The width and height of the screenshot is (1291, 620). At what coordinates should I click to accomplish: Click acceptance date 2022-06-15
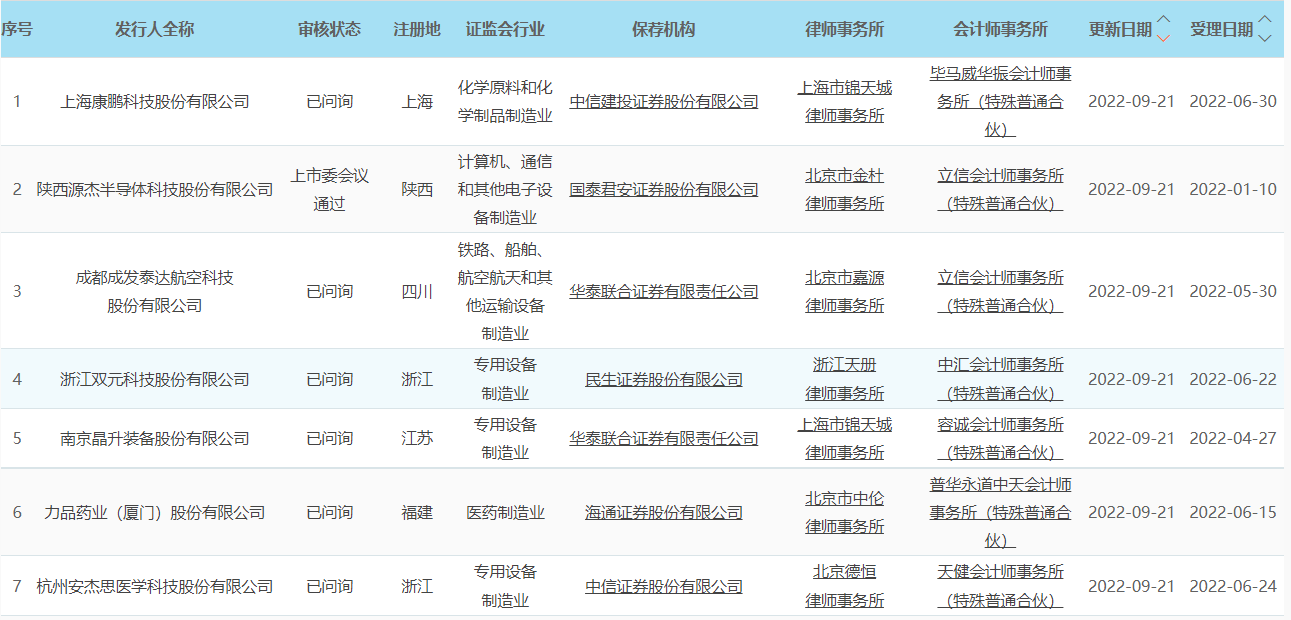(1233, 512)
